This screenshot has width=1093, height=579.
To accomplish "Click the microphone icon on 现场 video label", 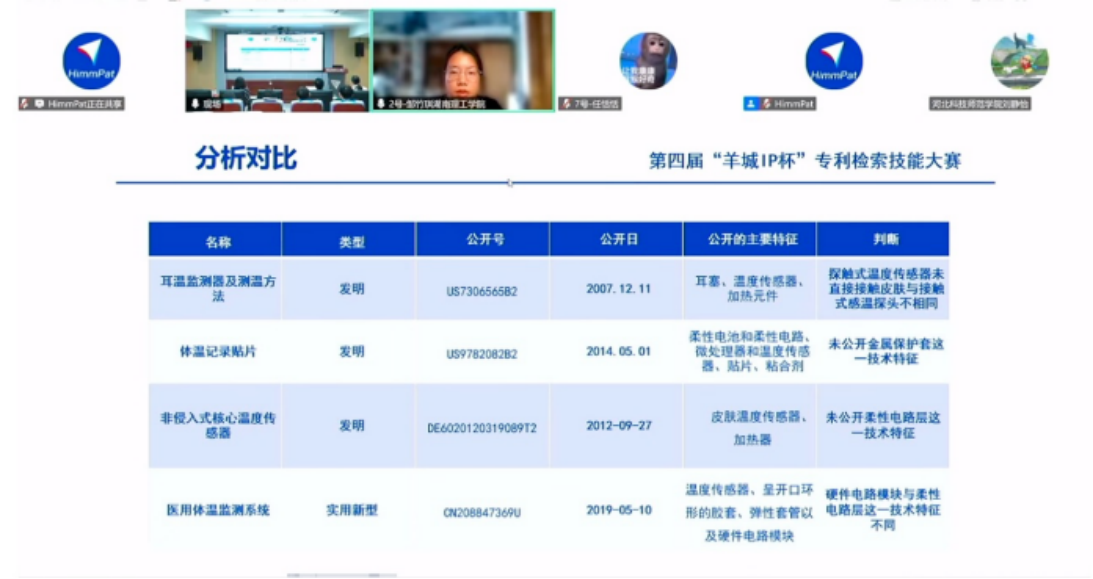I will click(195, 104).
